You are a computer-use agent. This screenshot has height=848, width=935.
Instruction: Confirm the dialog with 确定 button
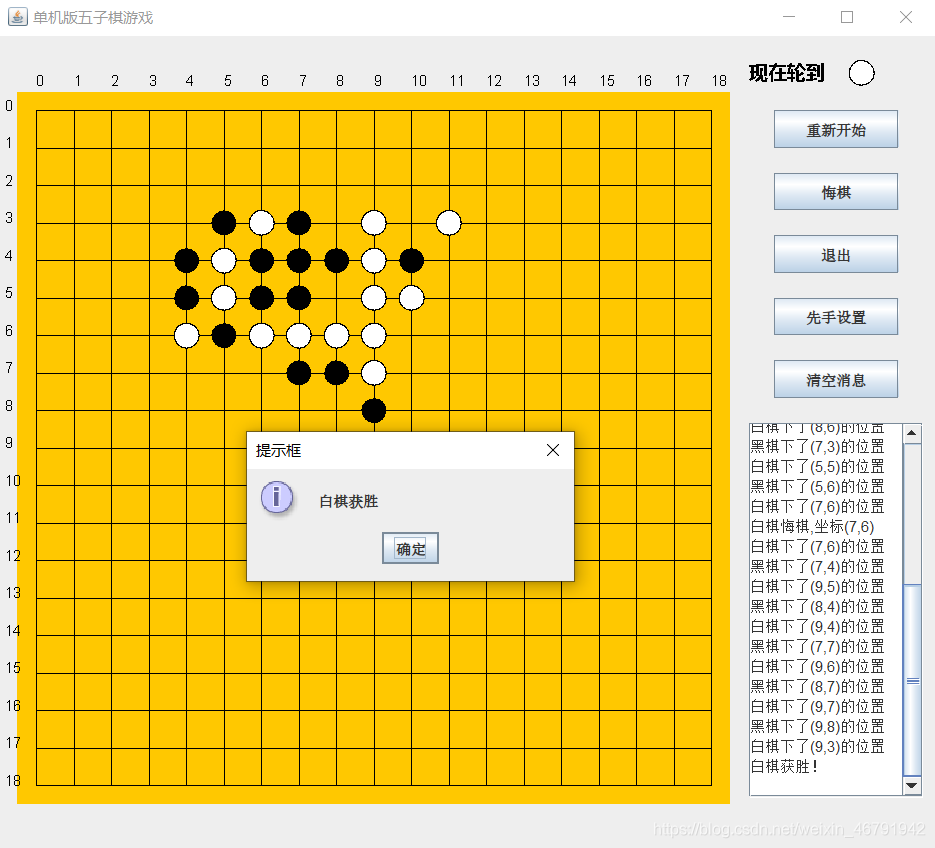tap(410, 548)
